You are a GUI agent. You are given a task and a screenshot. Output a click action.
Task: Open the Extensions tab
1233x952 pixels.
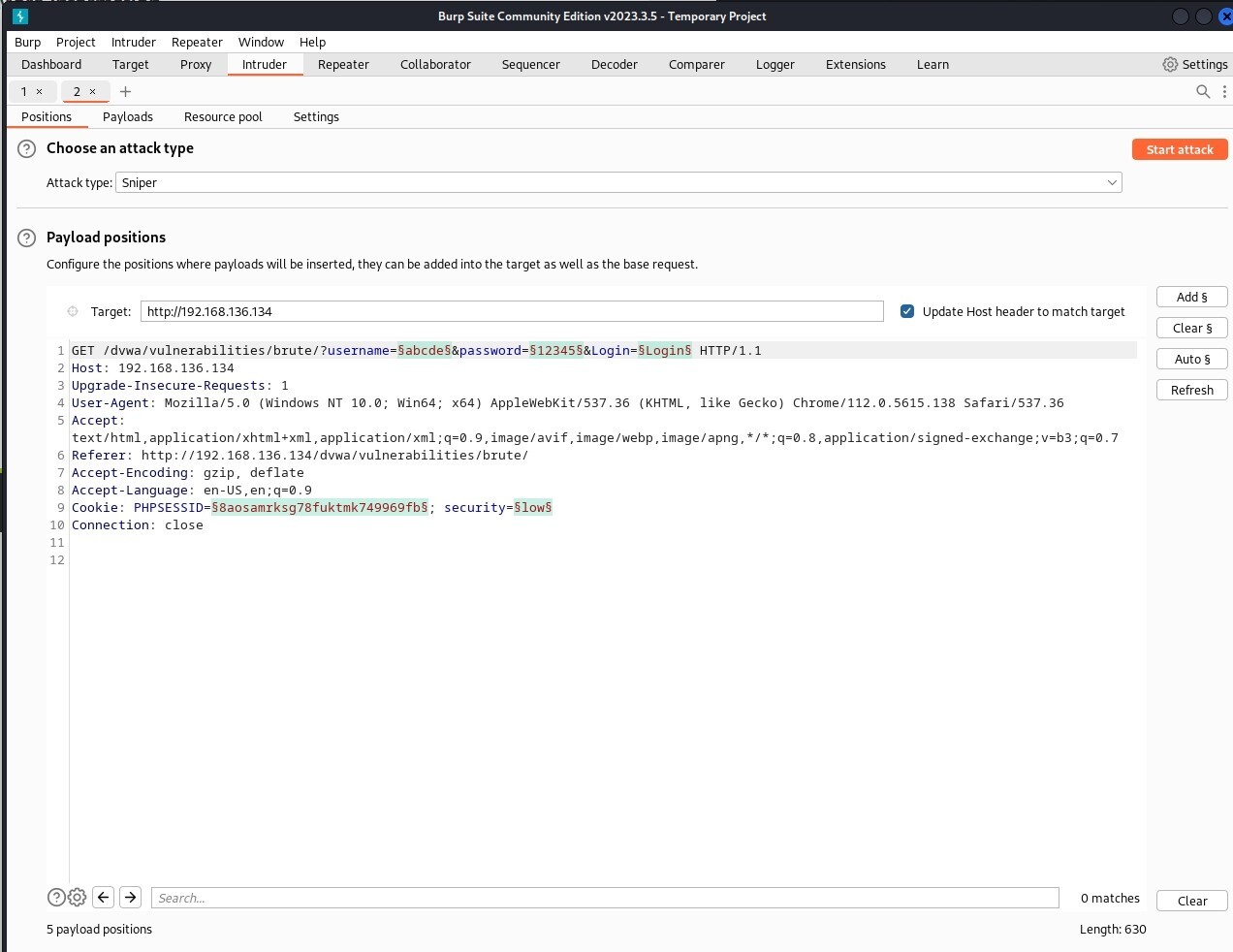tap(856, 64)
